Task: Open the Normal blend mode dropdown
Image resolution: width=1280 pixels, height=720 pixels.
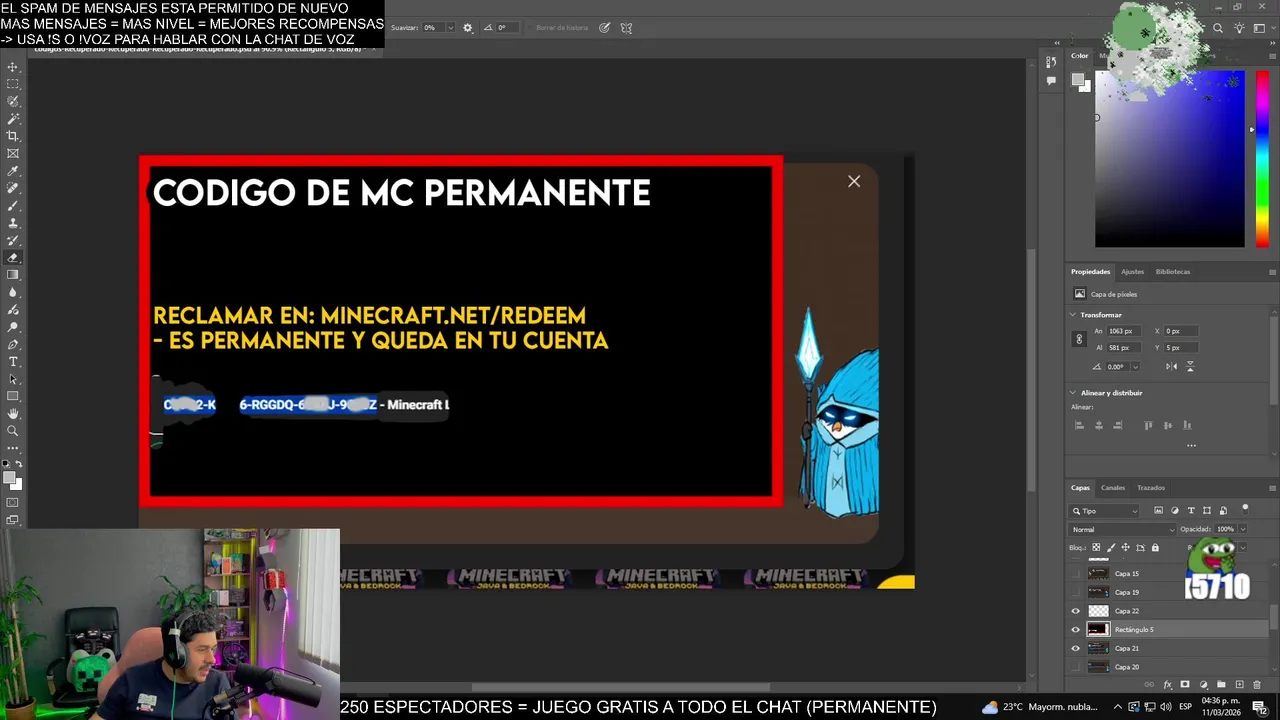Action: coord(1122,529)
